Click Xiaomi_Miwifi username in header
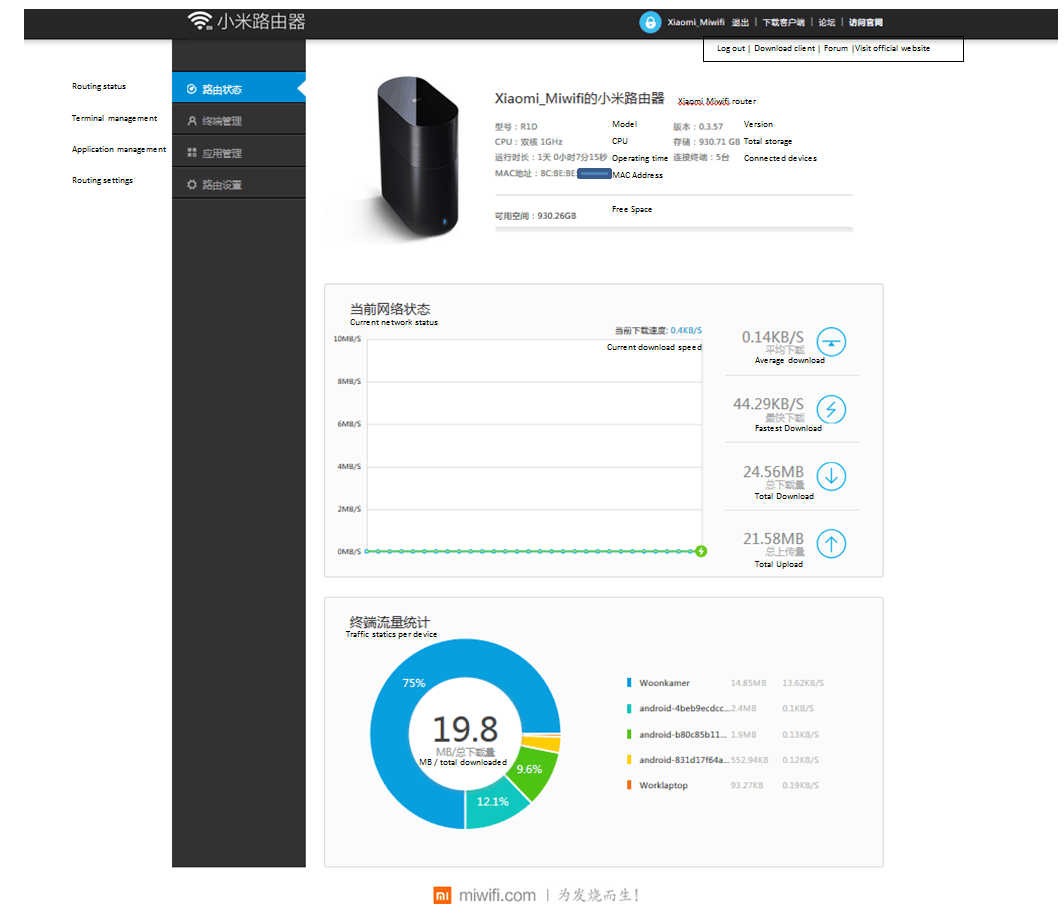 click(x=696, y=22)
